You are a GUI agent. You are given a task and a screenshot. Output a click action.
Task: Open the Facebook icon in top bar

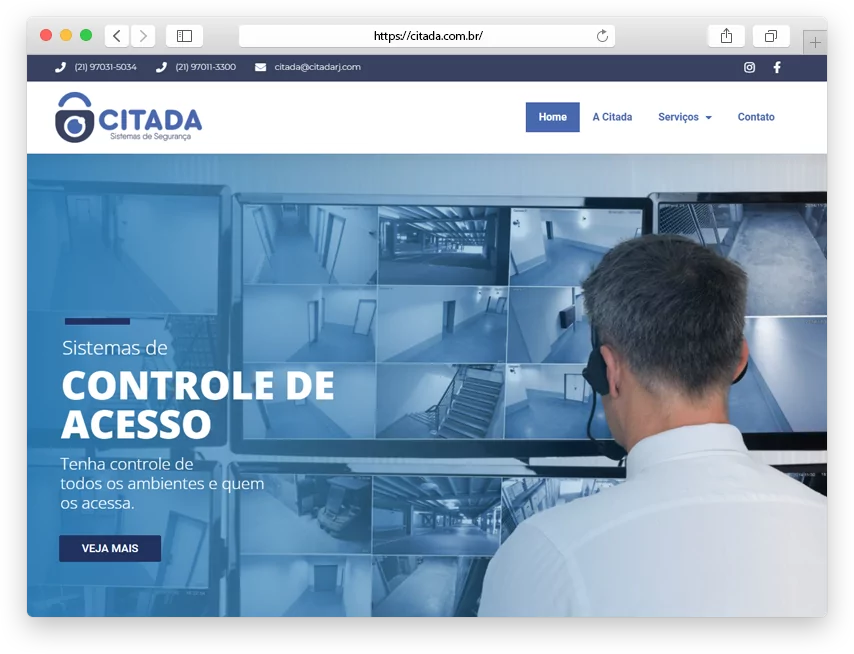coord(777,67)
